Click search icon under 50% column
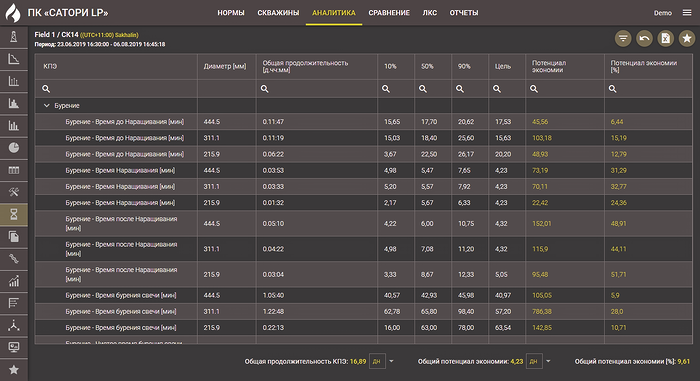The image size is (700, 381). tap(423, 89)
